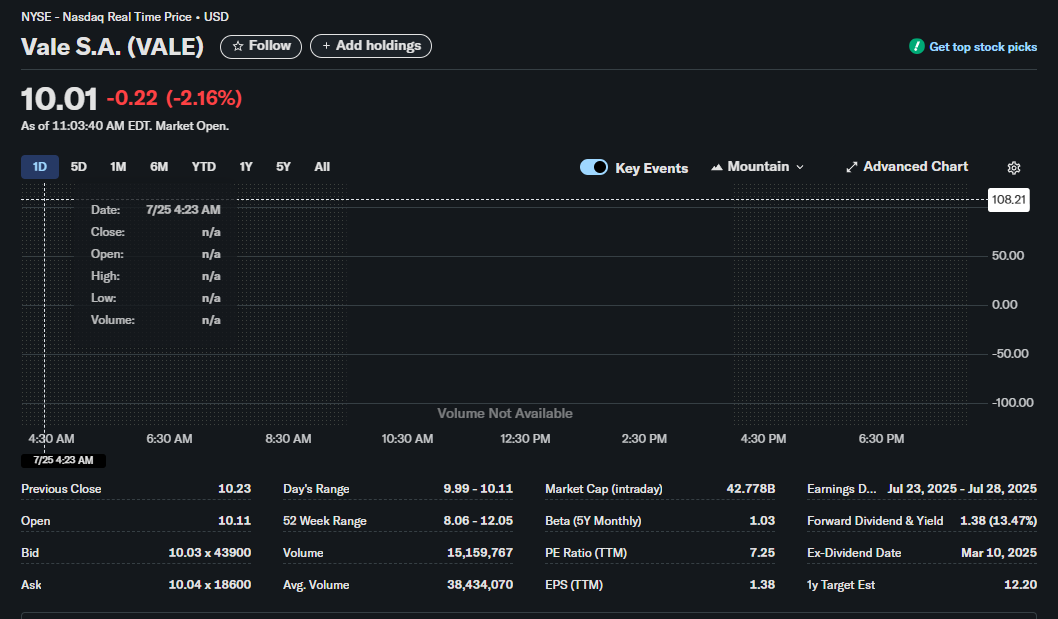Select the 5D time range tab
The width and height of the screenshot is (1058, 619).
(x=78, y=167)
